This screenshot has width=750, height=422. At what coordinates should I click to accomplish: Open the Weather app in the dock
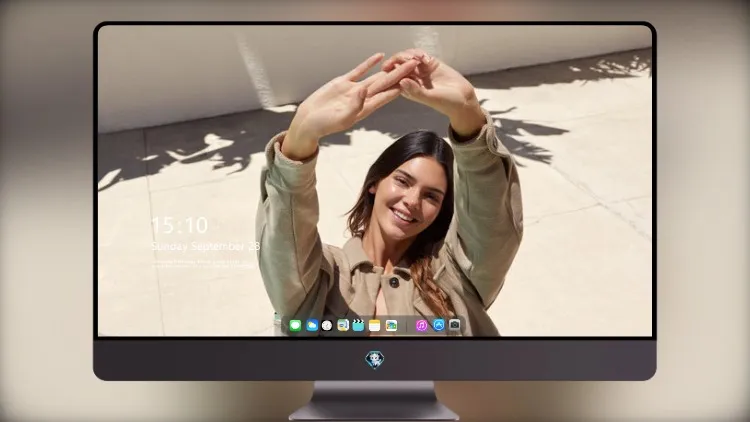pos(312,326)
